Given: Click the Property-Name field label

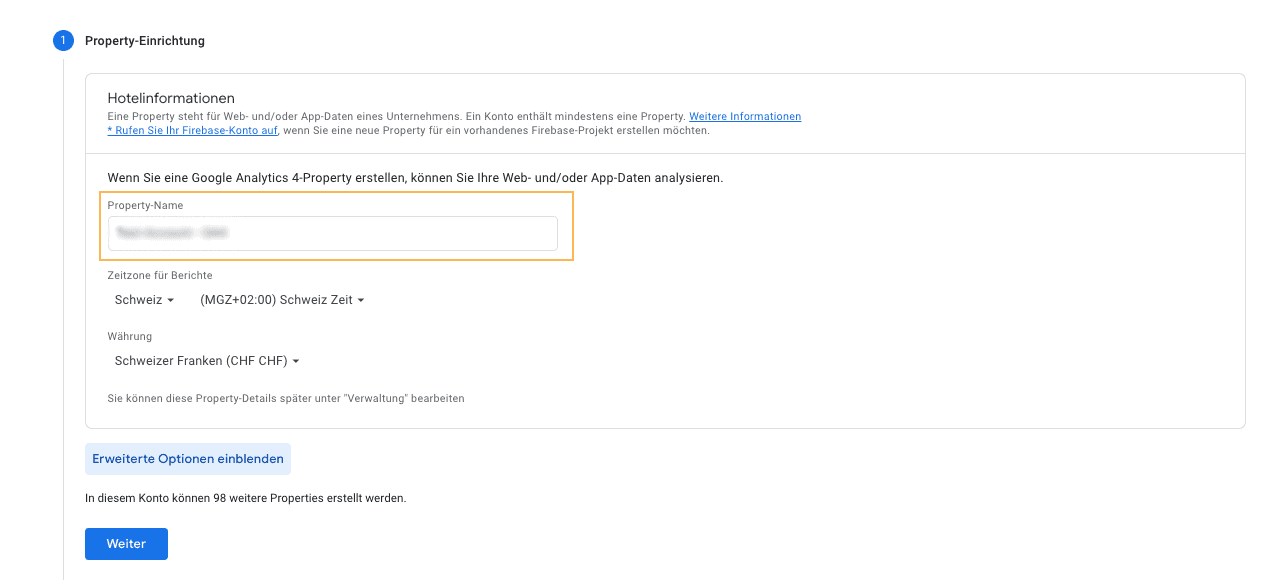Looking at the screenshot, I should coord(145,205).
